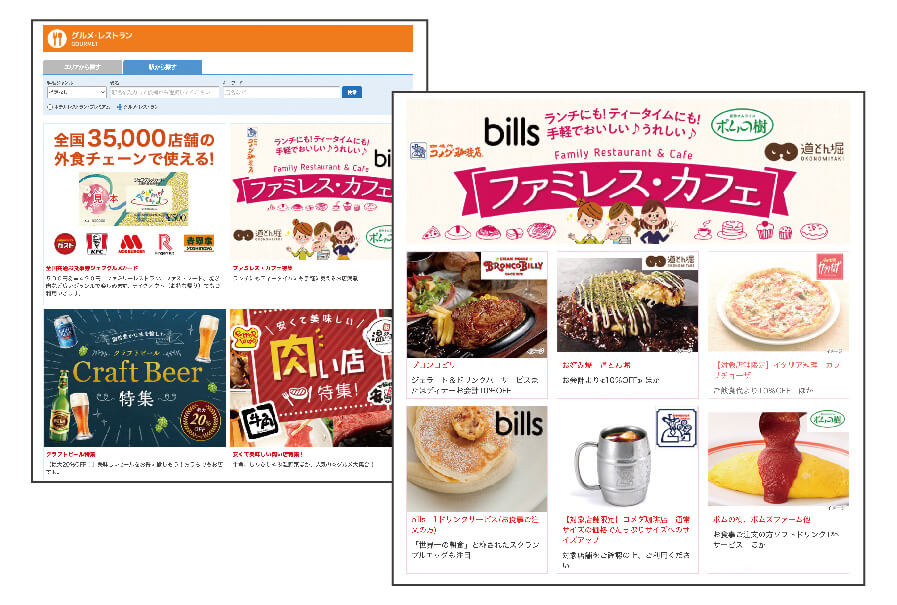Viewport: 897px width, 605px height.
Task: Click the Bronco Billy steak thumbnail
Action: tap(477, 304)
